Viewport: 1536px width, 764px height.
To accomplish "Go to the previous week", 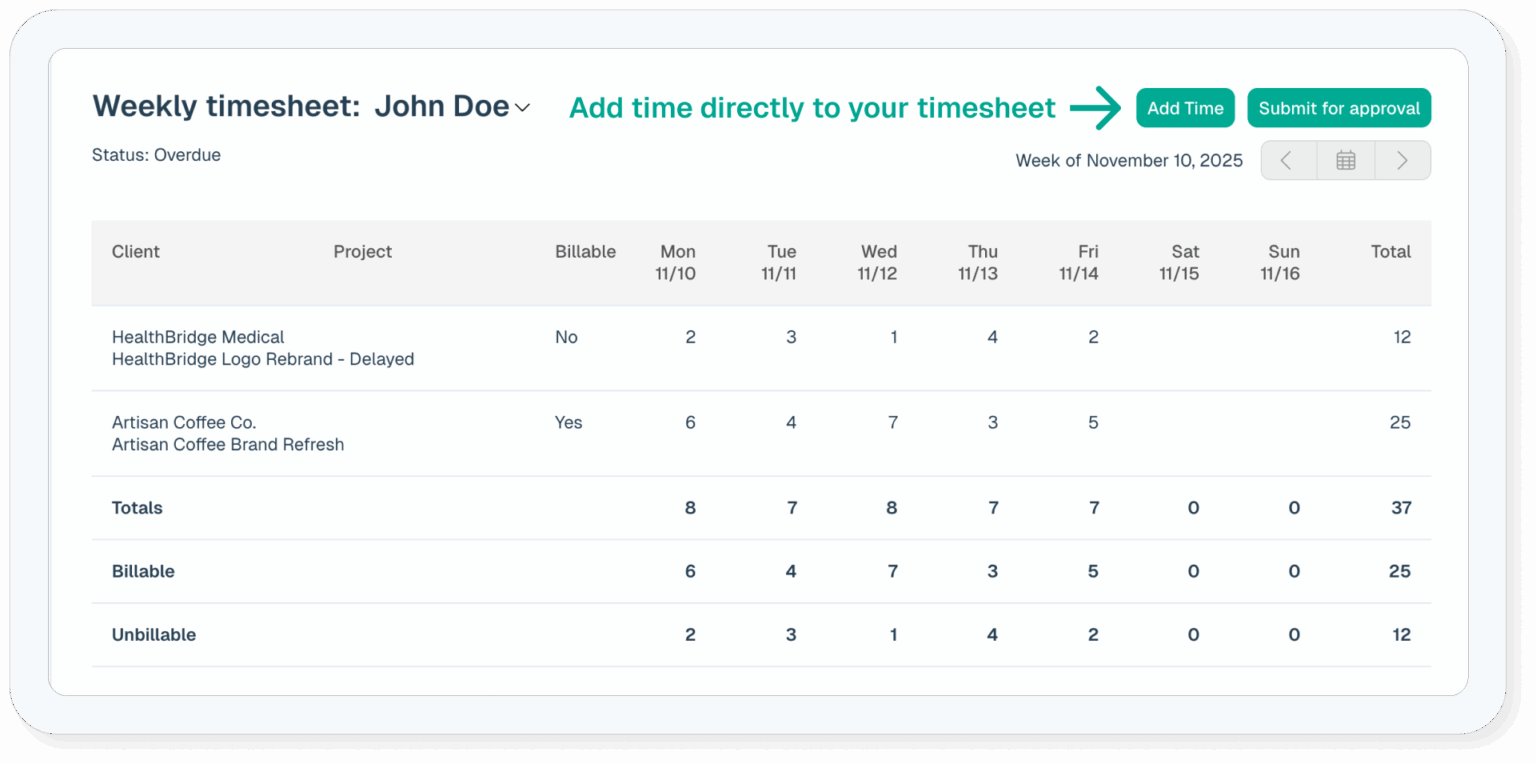I will 1288,160.
